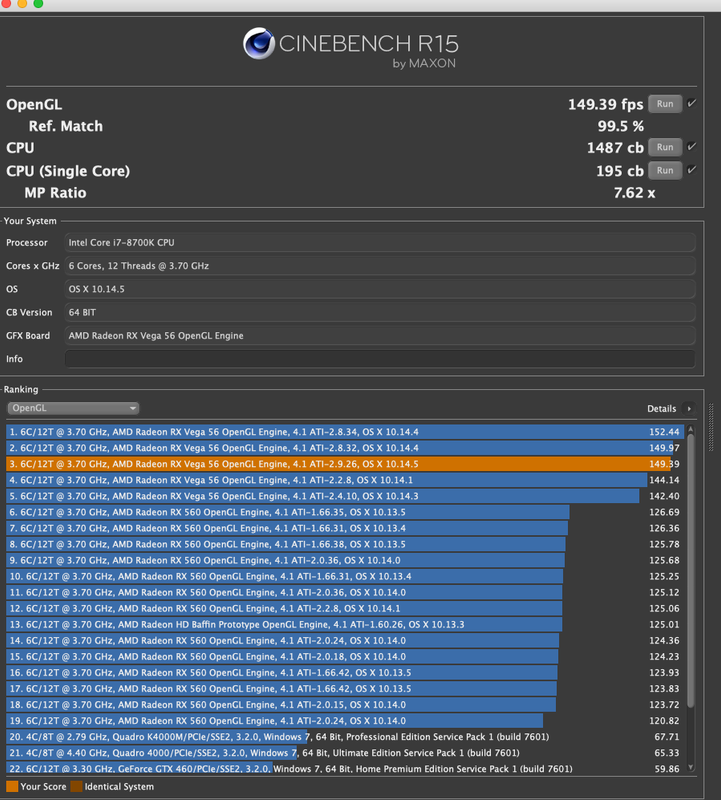The height and width of the screenshot is (800, 721).
Task: Toggle the OpenGL test checkbox
Action: (691, 104)
